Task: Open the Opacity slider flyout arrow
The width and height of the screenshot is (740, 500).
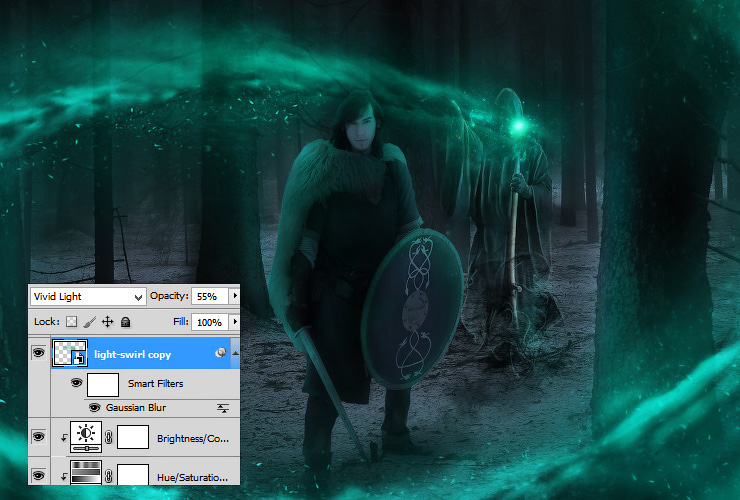Action: [x=235, y=296]
